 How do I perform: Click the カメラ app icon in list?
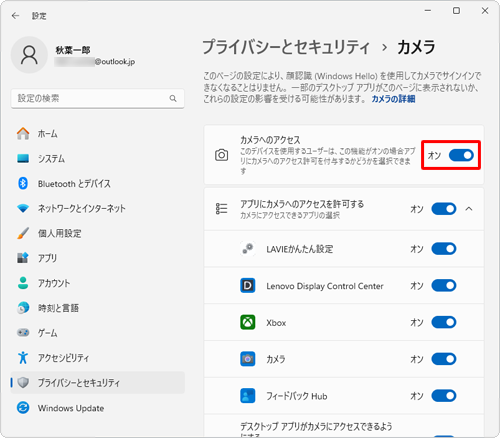pos(248,359)
